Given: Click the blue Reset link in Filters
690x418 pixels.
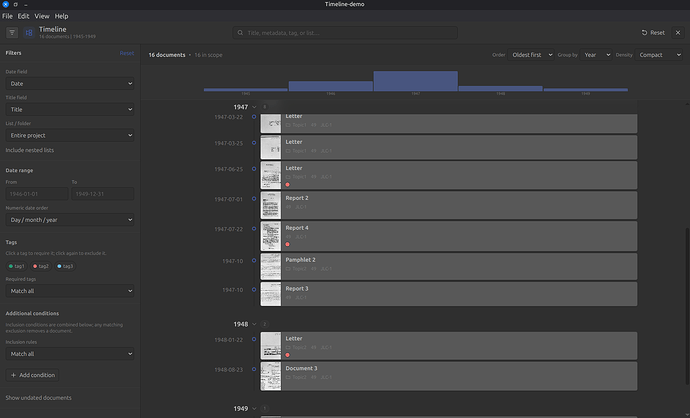Looking at the screenshot, I should [x=127, y=53].
